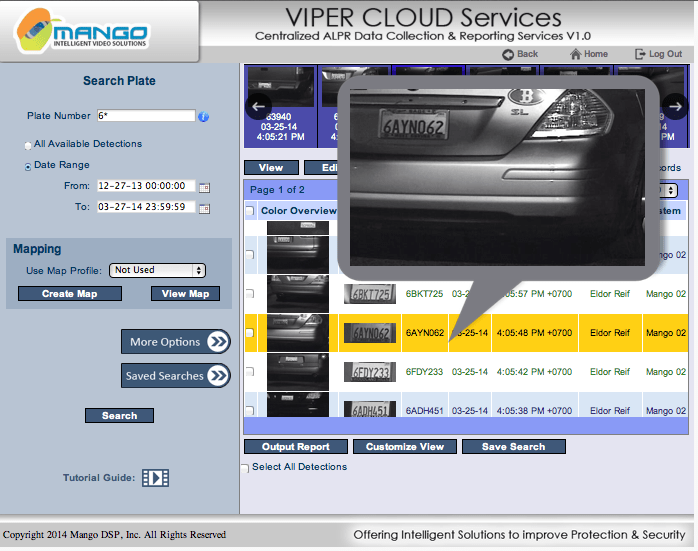The width and height of the screenshot is (698, 551).
Task: Click plate text 6FDY233
Action: [x=424, y=372]
